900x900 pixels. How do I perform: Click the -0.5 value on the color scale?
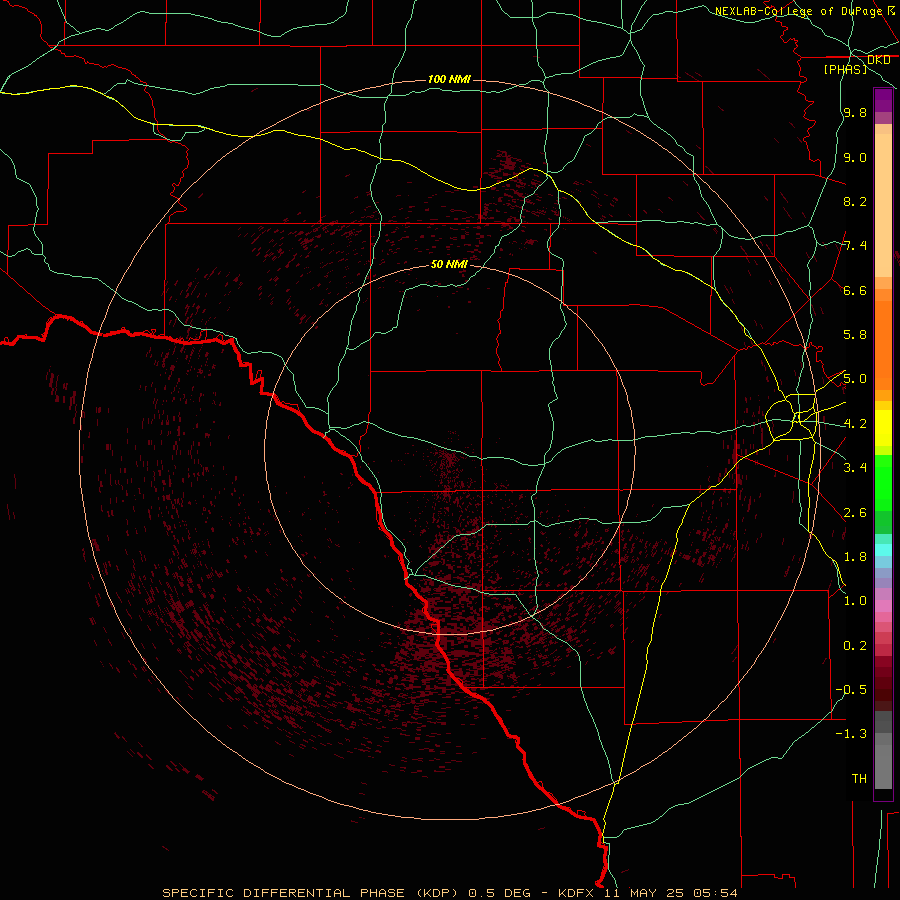click(x=851, y=690)
